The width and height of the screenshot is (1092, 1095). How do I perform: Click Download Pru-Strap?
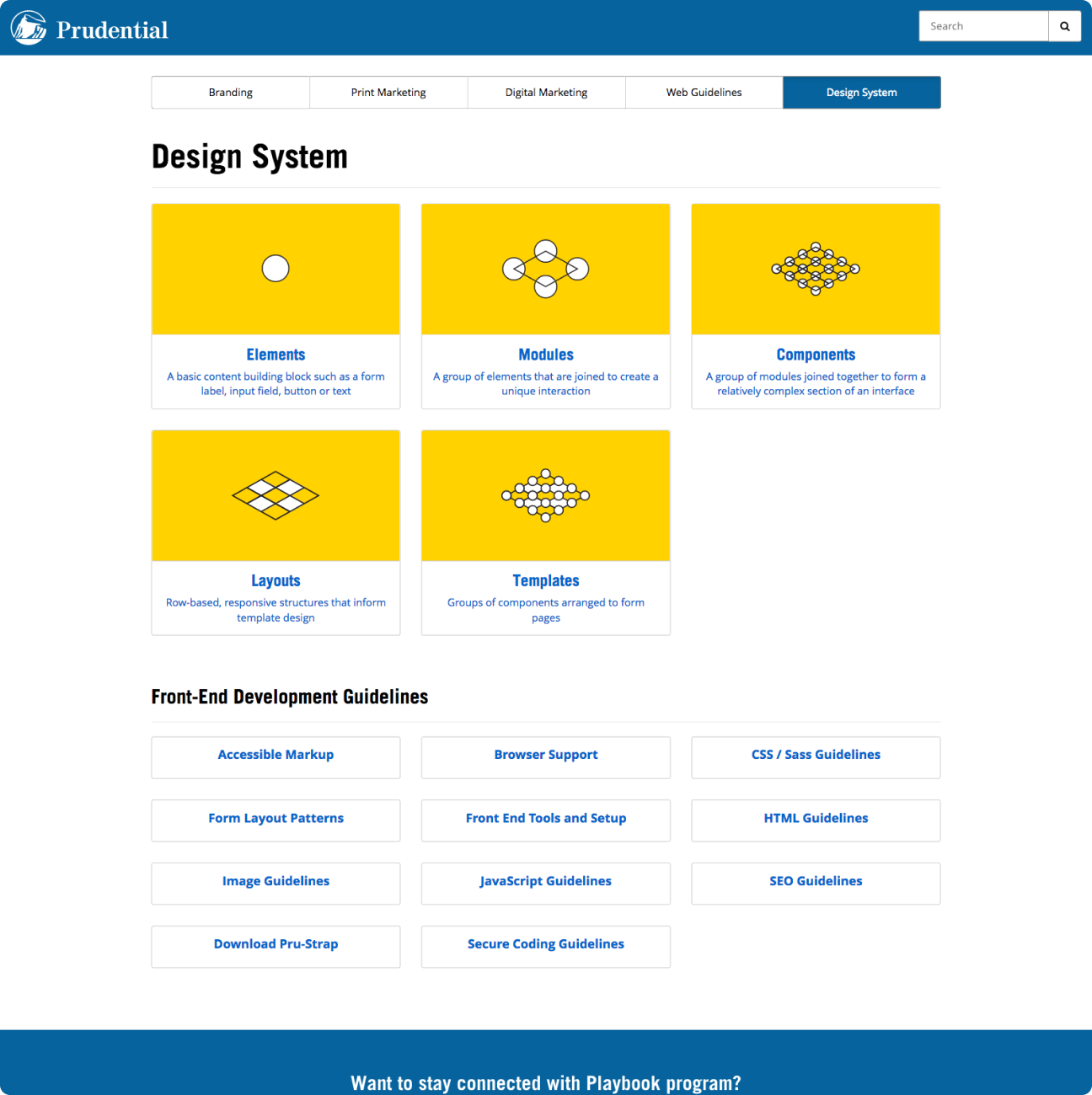[x=276, y=947]
